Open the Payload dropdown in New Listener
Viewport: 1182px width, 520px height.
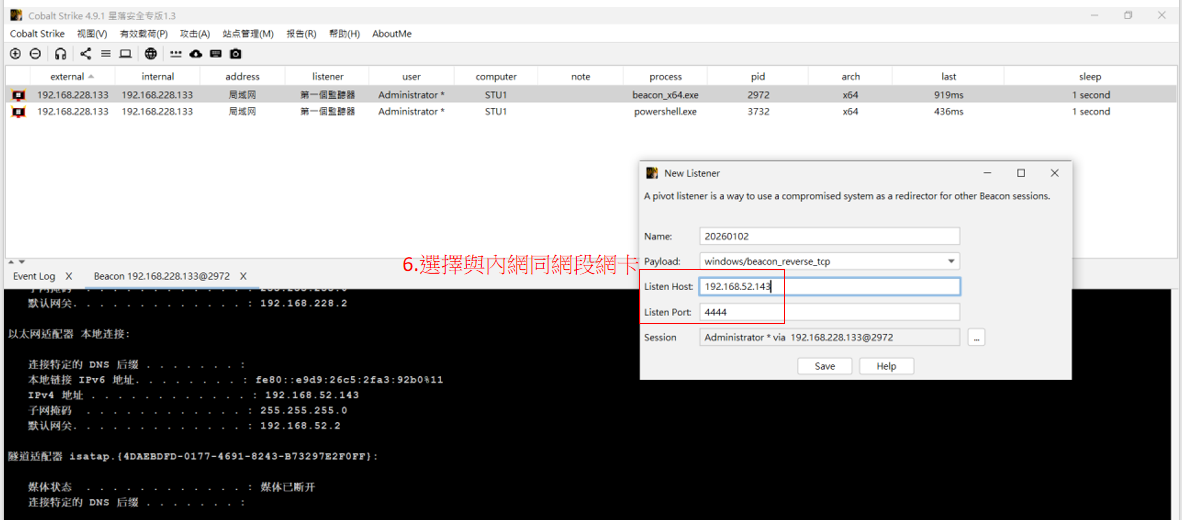point(949,262)
